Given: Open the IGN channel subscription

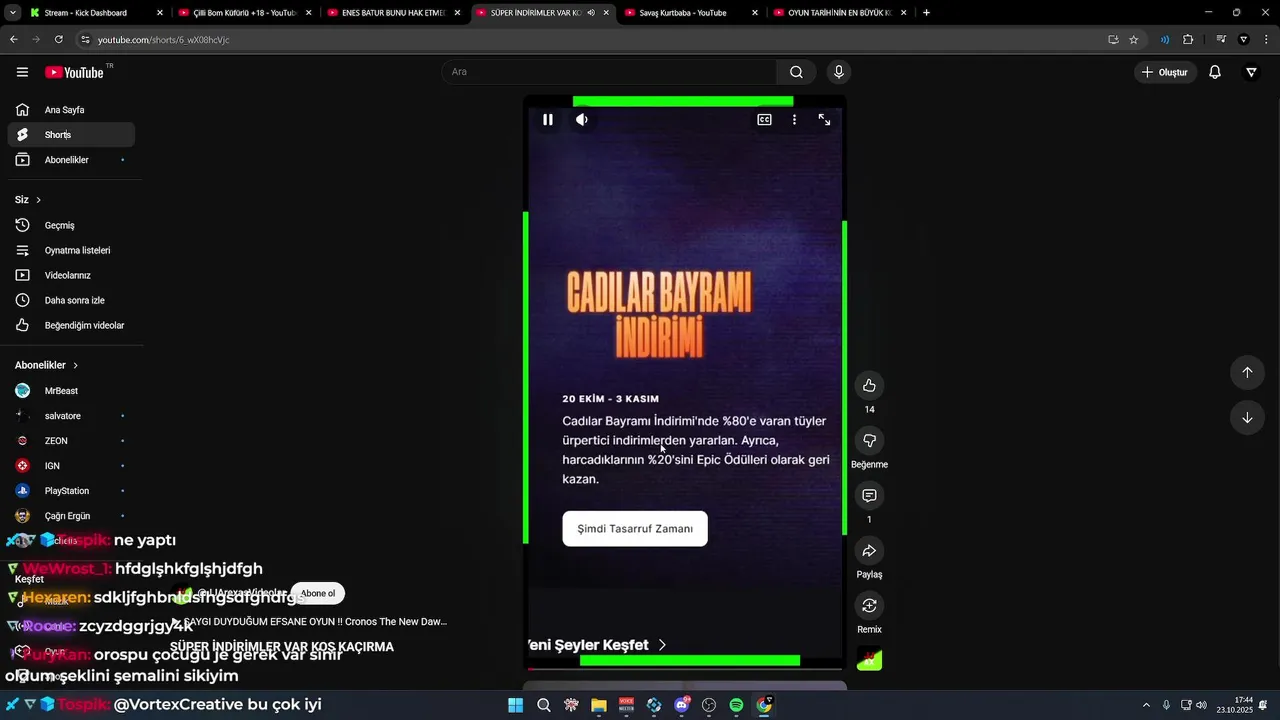Looking at the screenshot, I should (x=71, y=466).
